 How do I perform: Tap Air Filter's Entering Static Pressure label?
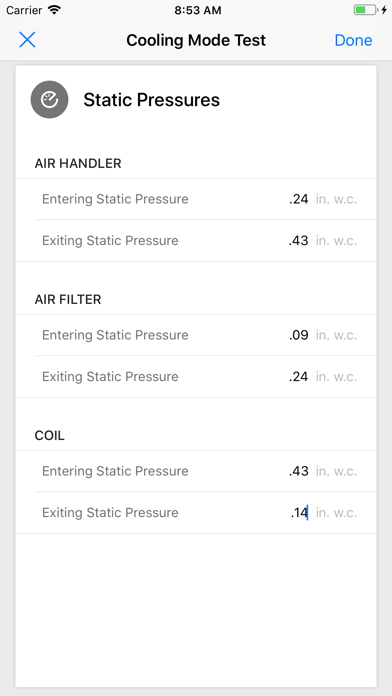[115, 335]
